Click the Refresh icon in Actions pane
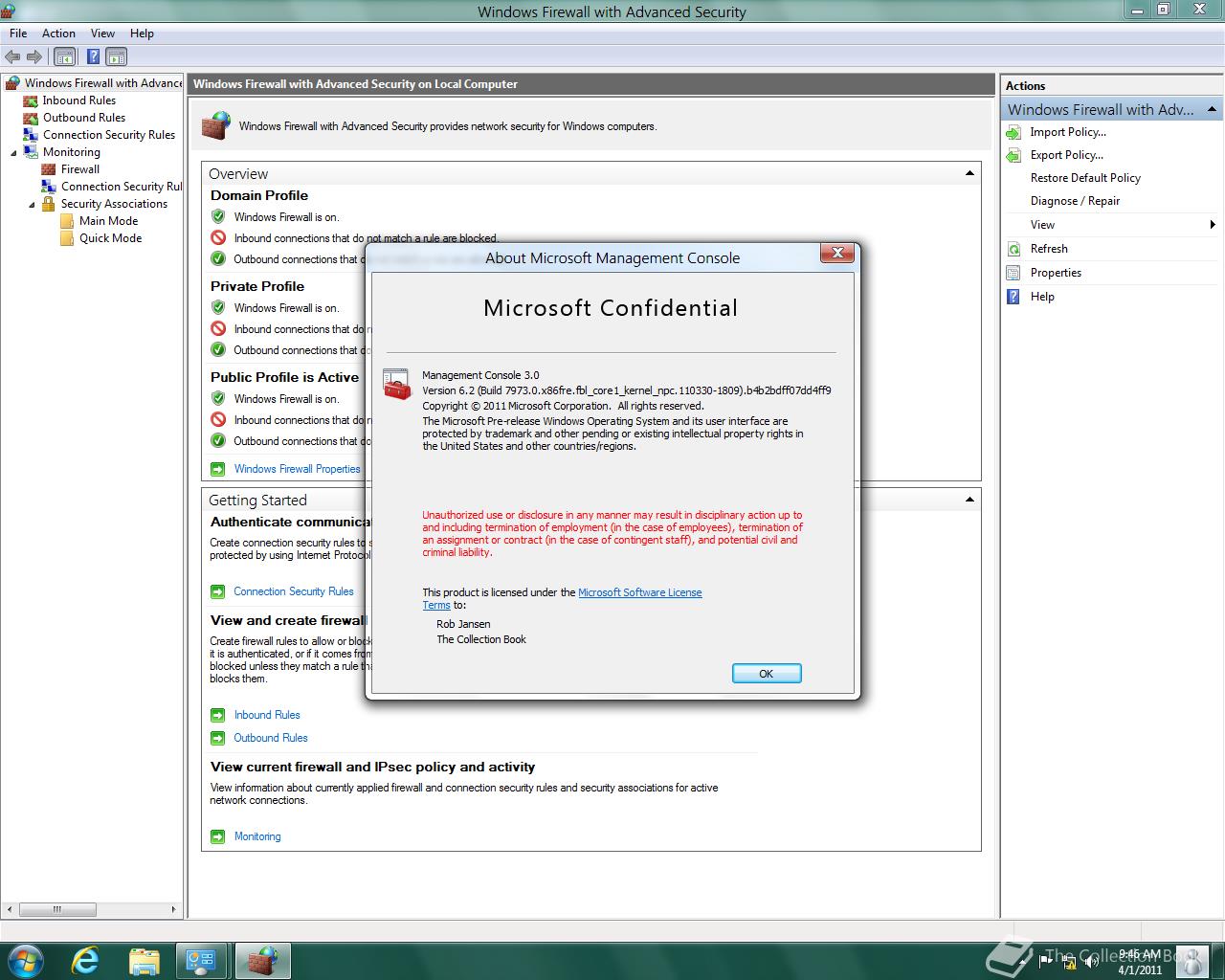The width and height of the screenshot is (1225, 980). tap(1013, 249)
